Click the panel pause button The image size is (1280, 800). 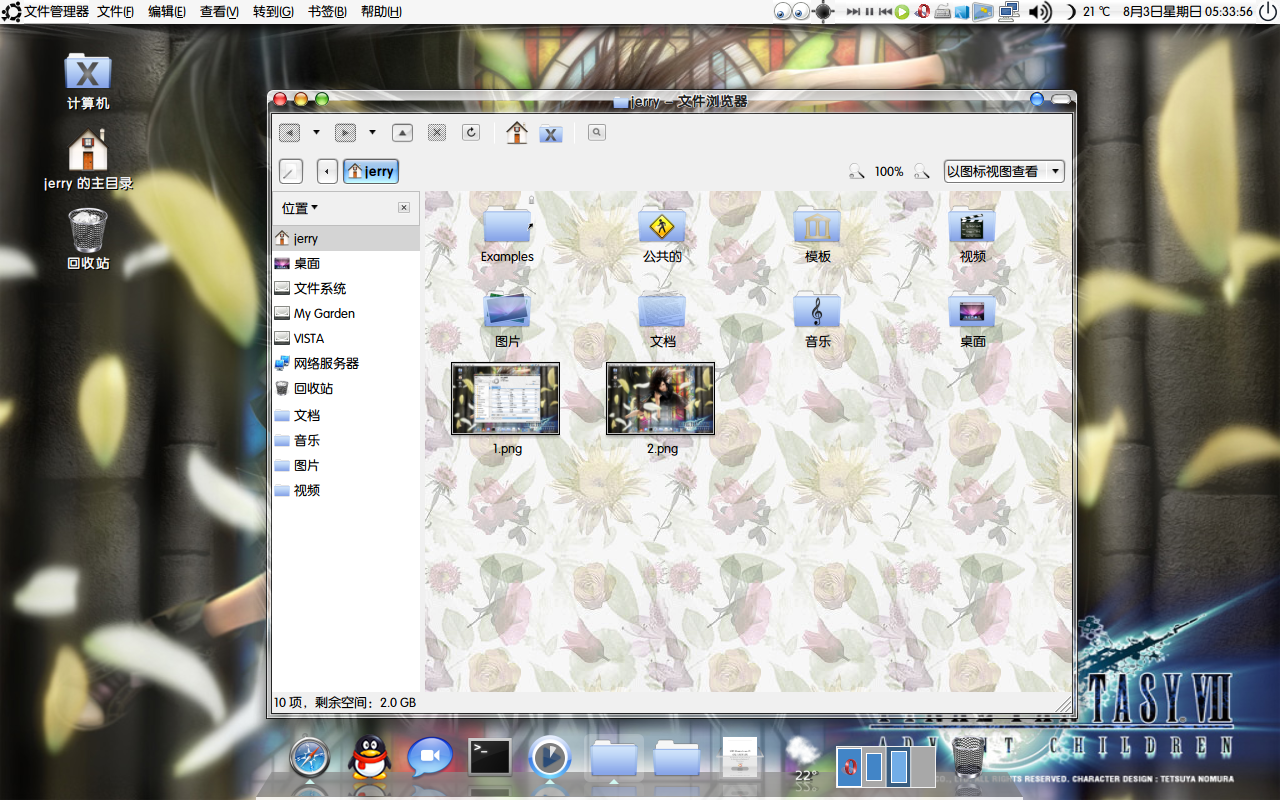[x=869, y=12]
